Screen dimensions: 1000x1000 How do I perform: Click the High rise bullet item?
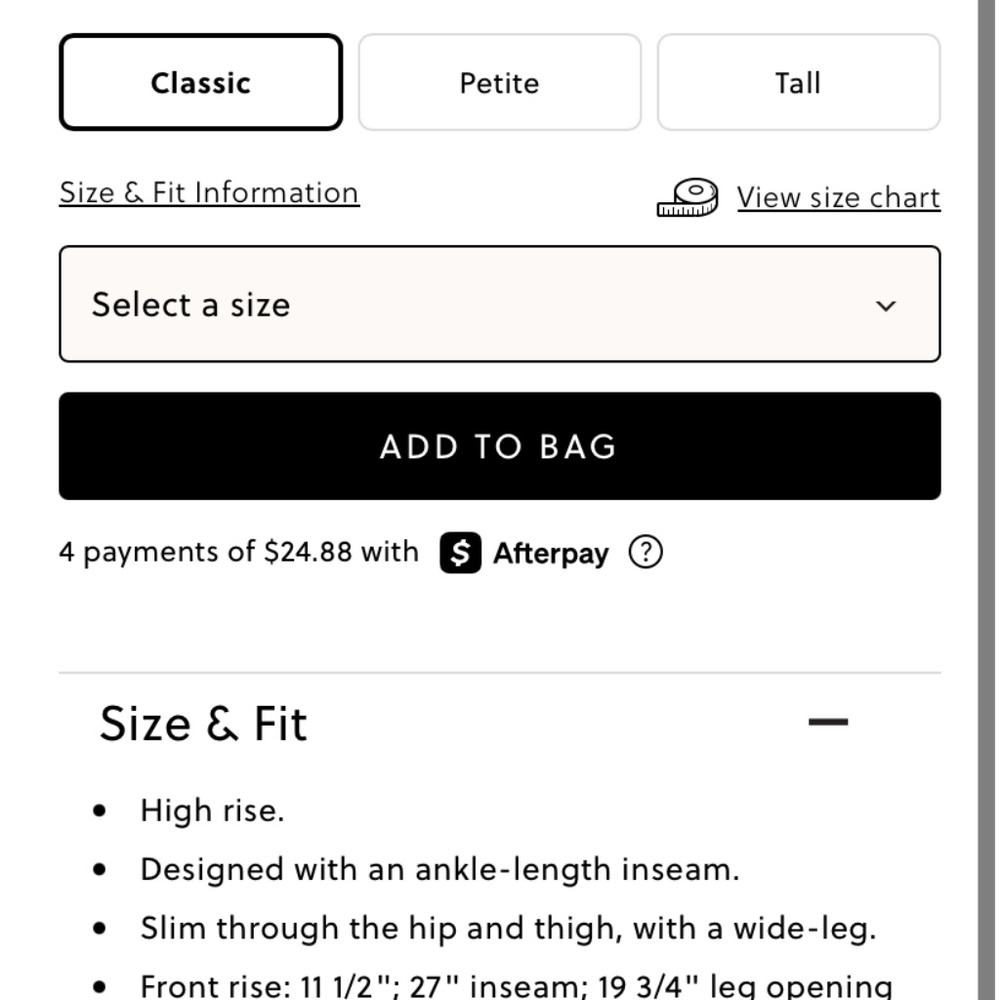(x=212, y=811)
